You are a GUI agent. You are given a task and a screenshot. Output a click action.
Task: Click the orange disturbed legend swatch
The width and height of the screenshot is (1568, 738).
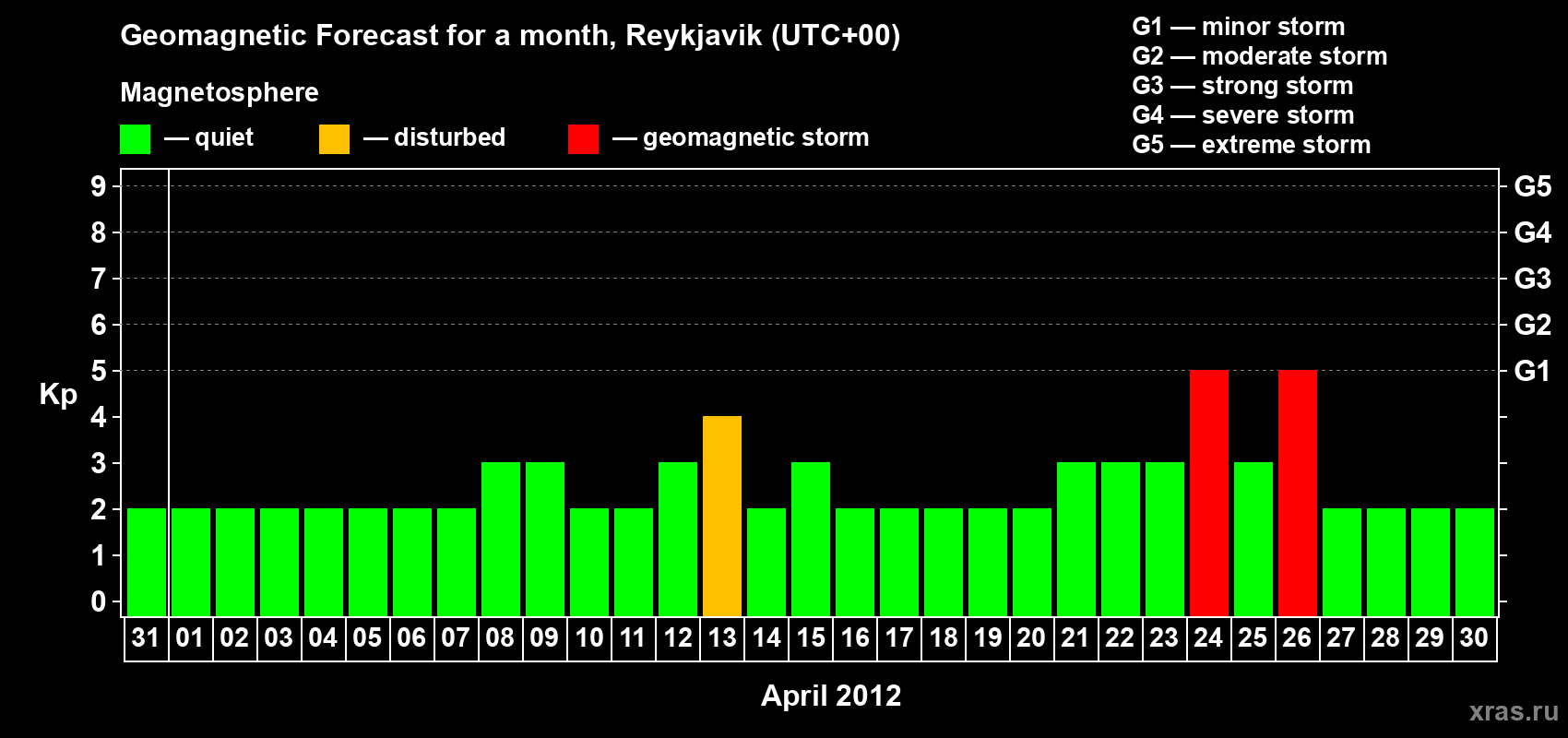[x=334, y=139]
